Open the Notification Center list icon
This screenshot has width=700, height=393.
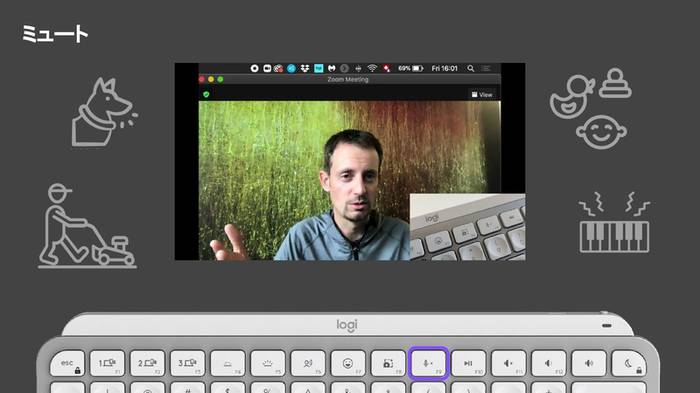[486, 68]
